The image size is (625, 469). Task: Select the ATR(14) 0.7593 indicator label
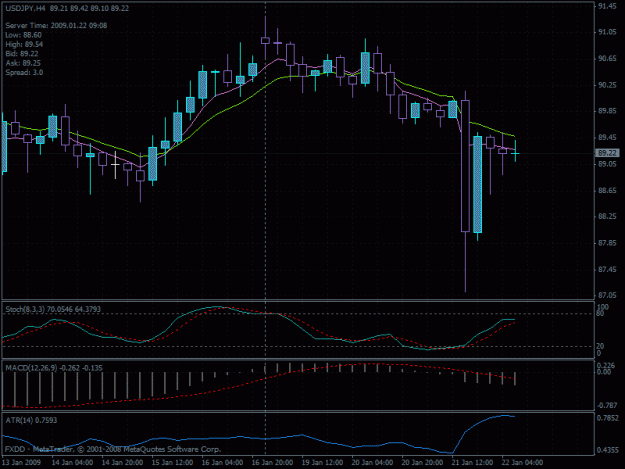click(x=31, y=420)
